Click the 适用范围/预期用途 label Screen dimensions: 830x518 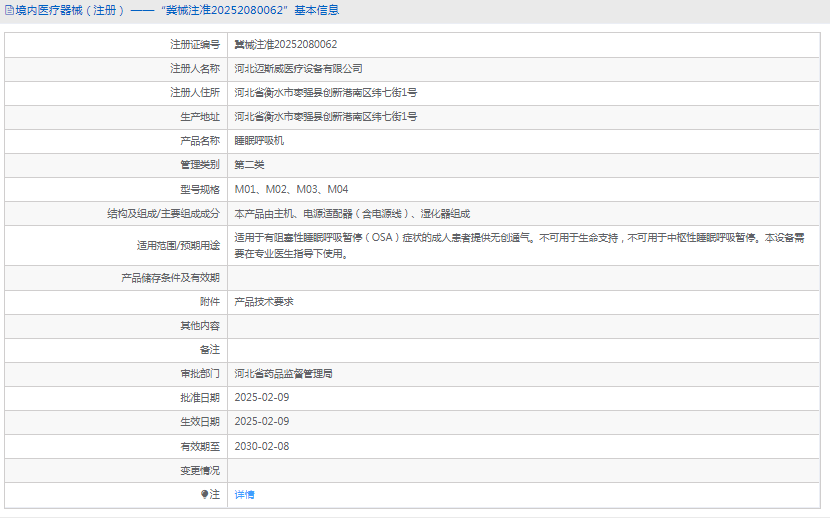point(178,246)
